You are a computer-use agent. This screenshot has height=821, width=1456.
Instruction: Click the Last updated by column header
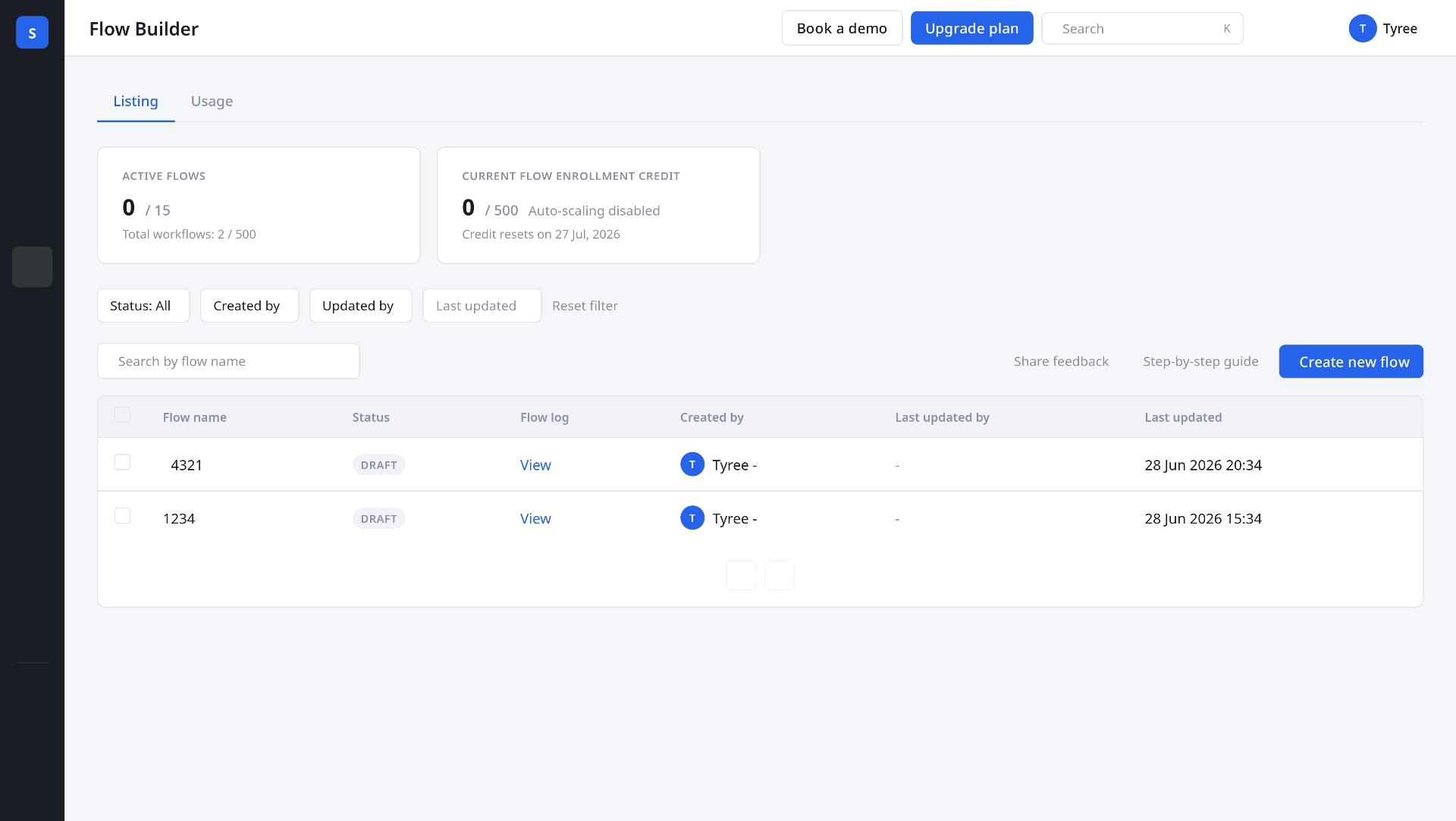tap(942, 417)
